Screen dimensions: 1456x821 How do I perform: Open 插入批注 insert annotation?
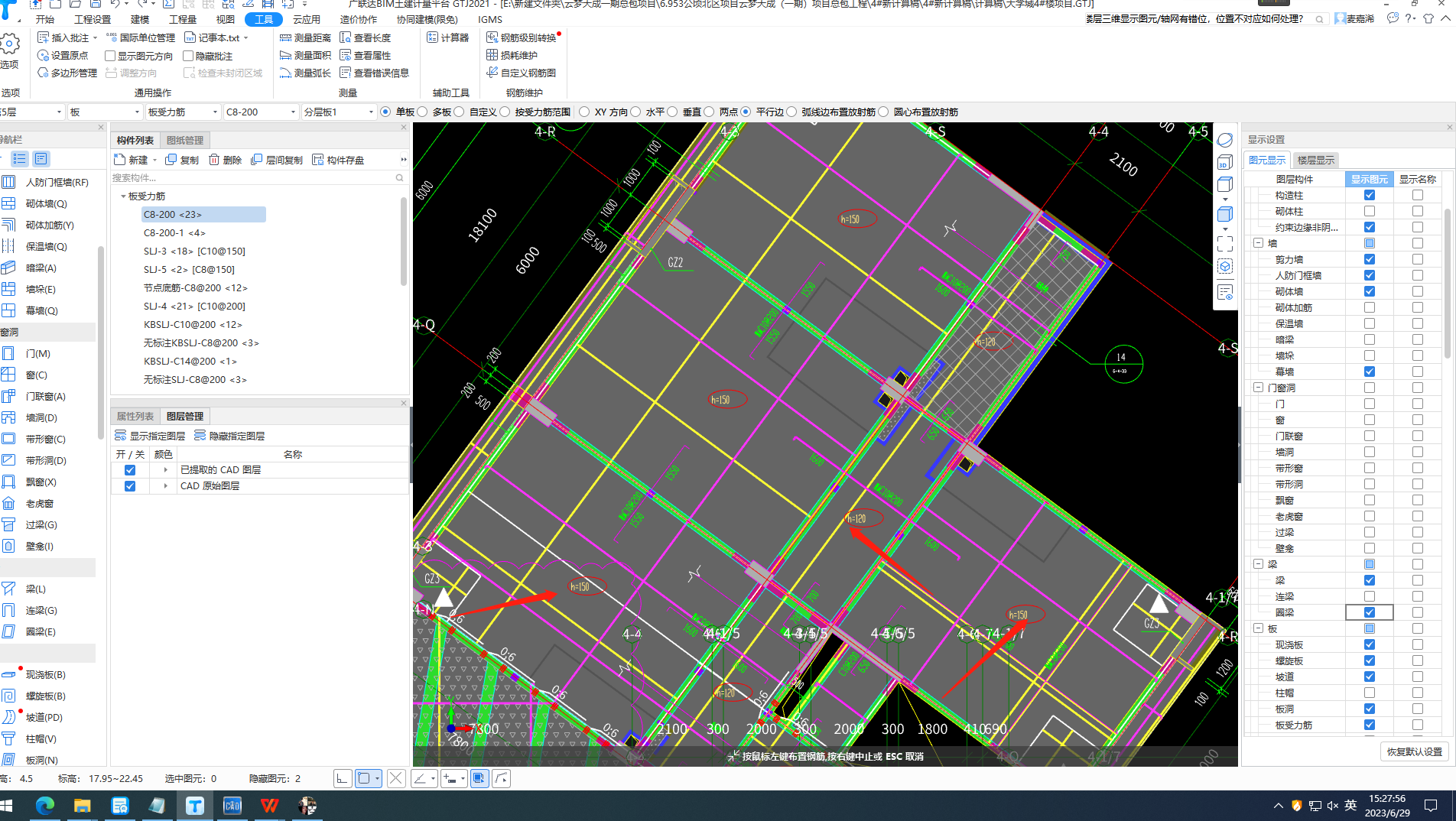(67, 37)
